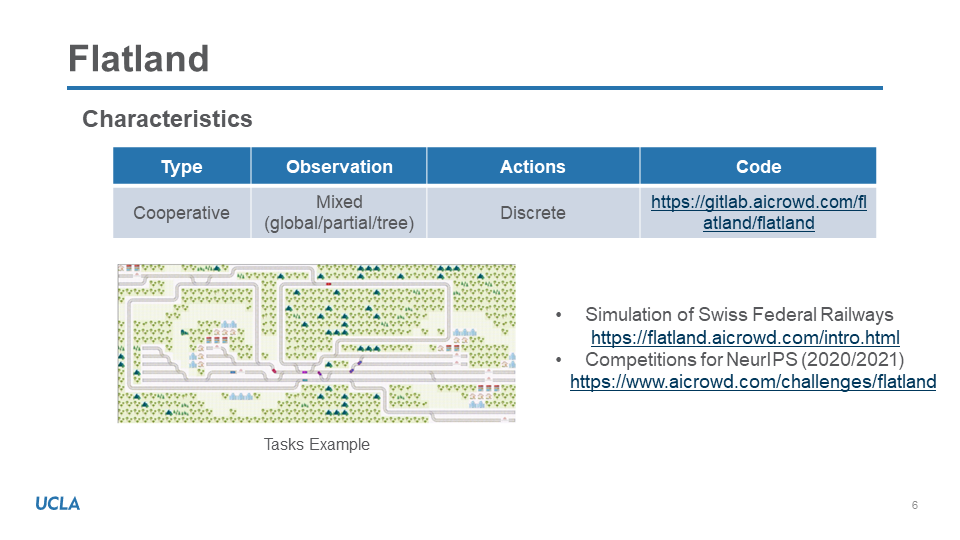Click the "Discrete" table cell

point(532,213)
